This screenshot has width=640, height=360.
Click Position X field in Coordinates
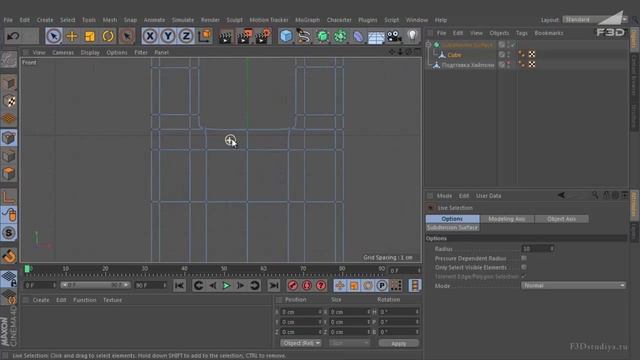[x=302, y=312]
